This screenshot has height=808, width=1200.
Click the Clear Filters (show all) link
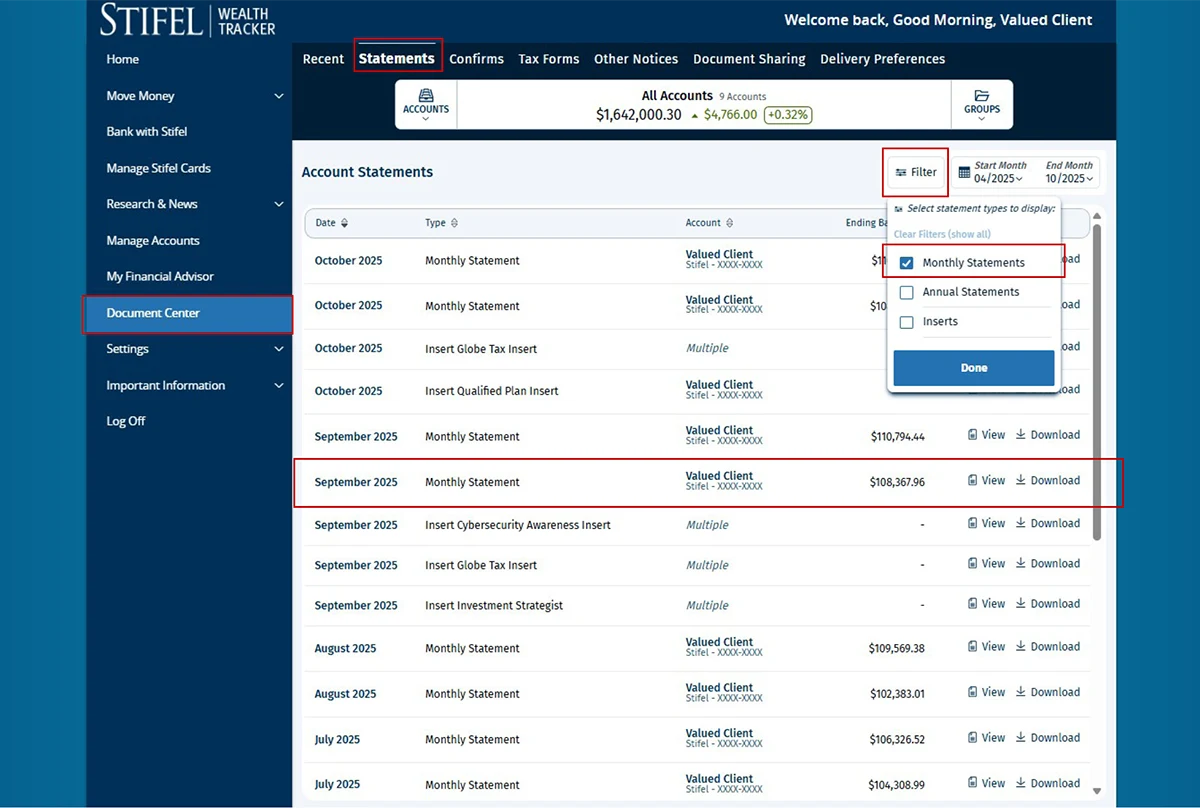tap(942, 234)
